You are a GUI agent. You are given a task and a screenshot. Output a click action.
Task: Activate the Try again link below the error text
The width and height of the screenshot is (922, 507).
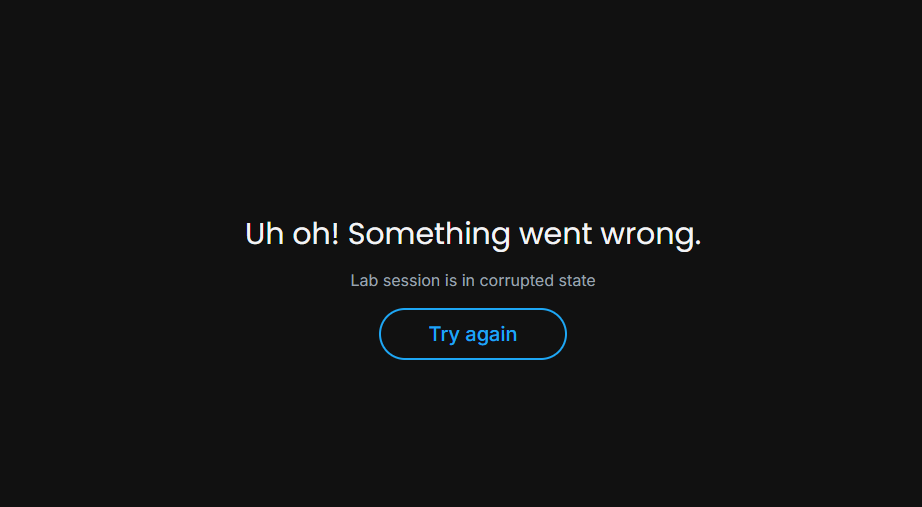(473, 334)
